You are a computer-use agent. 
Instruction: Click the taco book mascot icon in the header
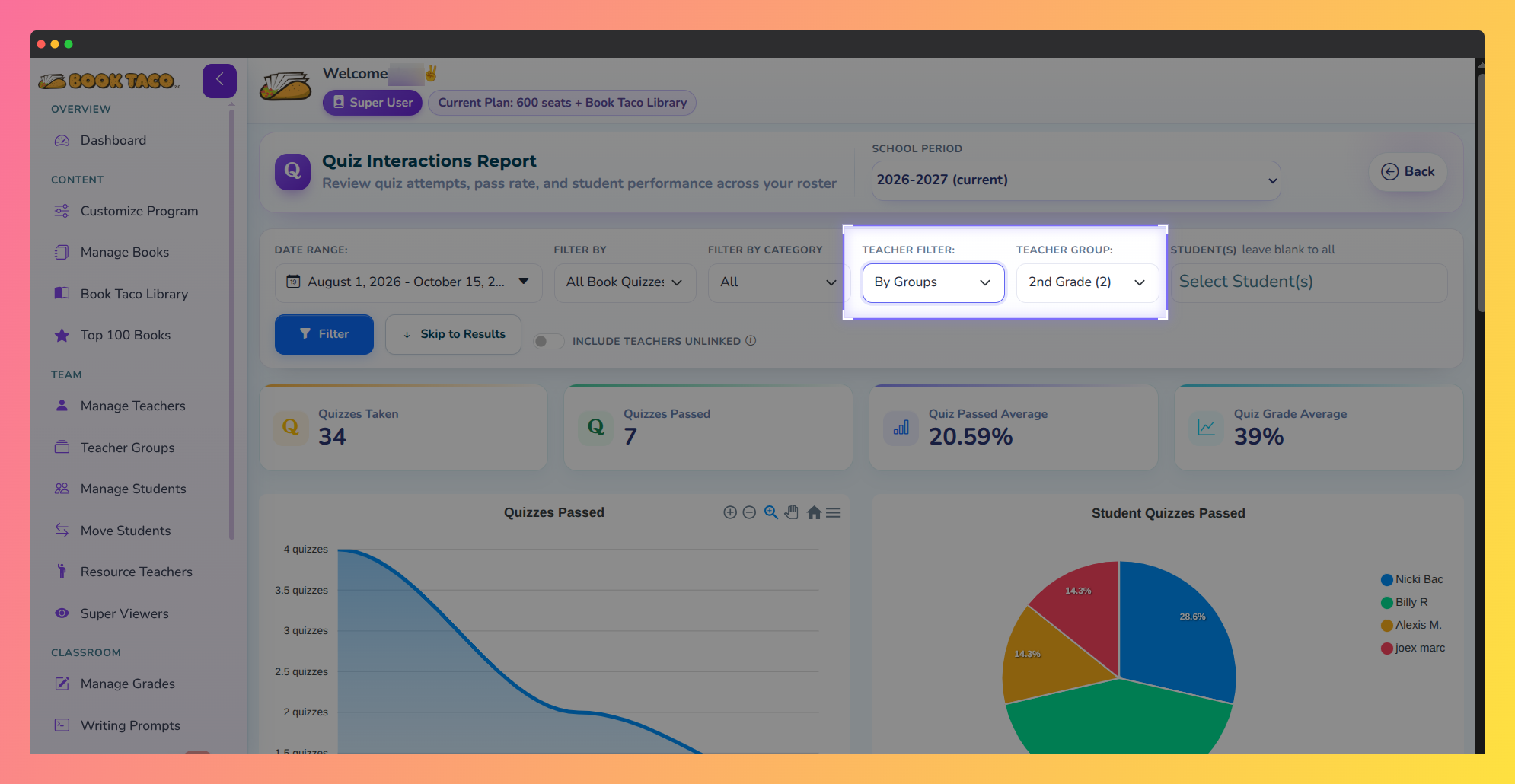pyautogui.click(x=285, y=87)
